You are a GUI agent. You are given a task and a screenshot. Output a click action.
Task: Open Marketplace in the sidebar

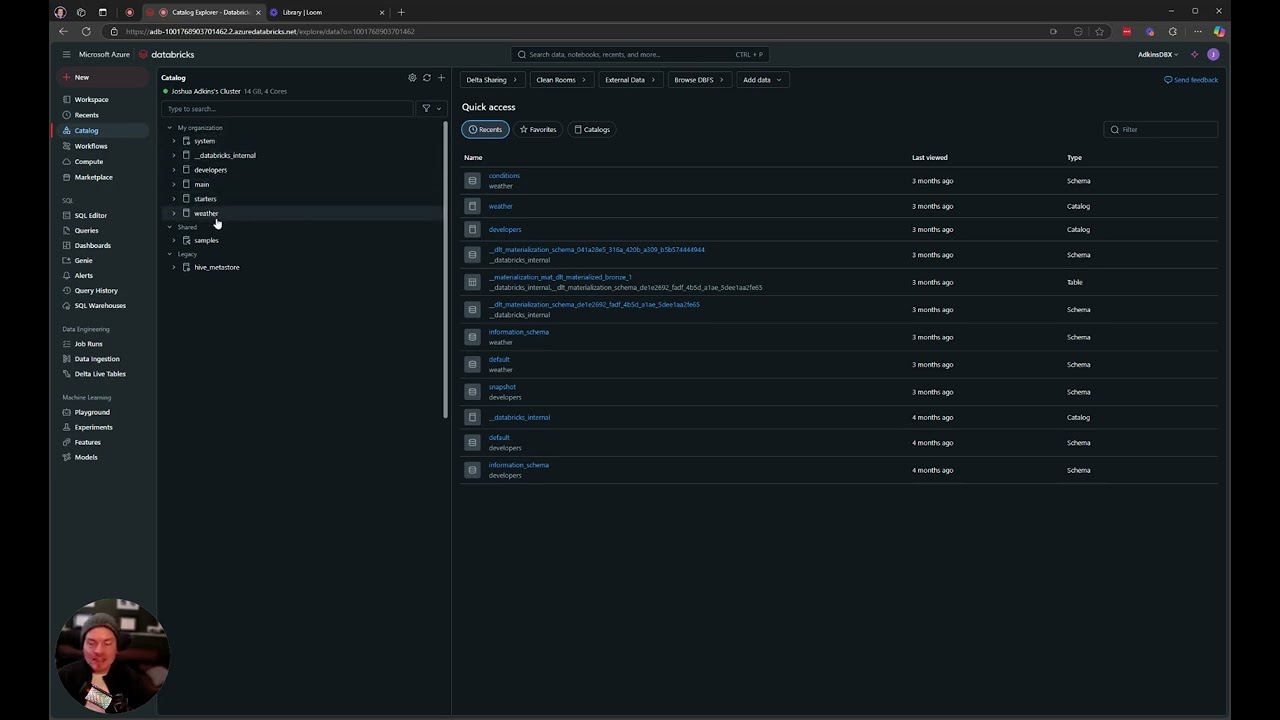tap(93, 177)
